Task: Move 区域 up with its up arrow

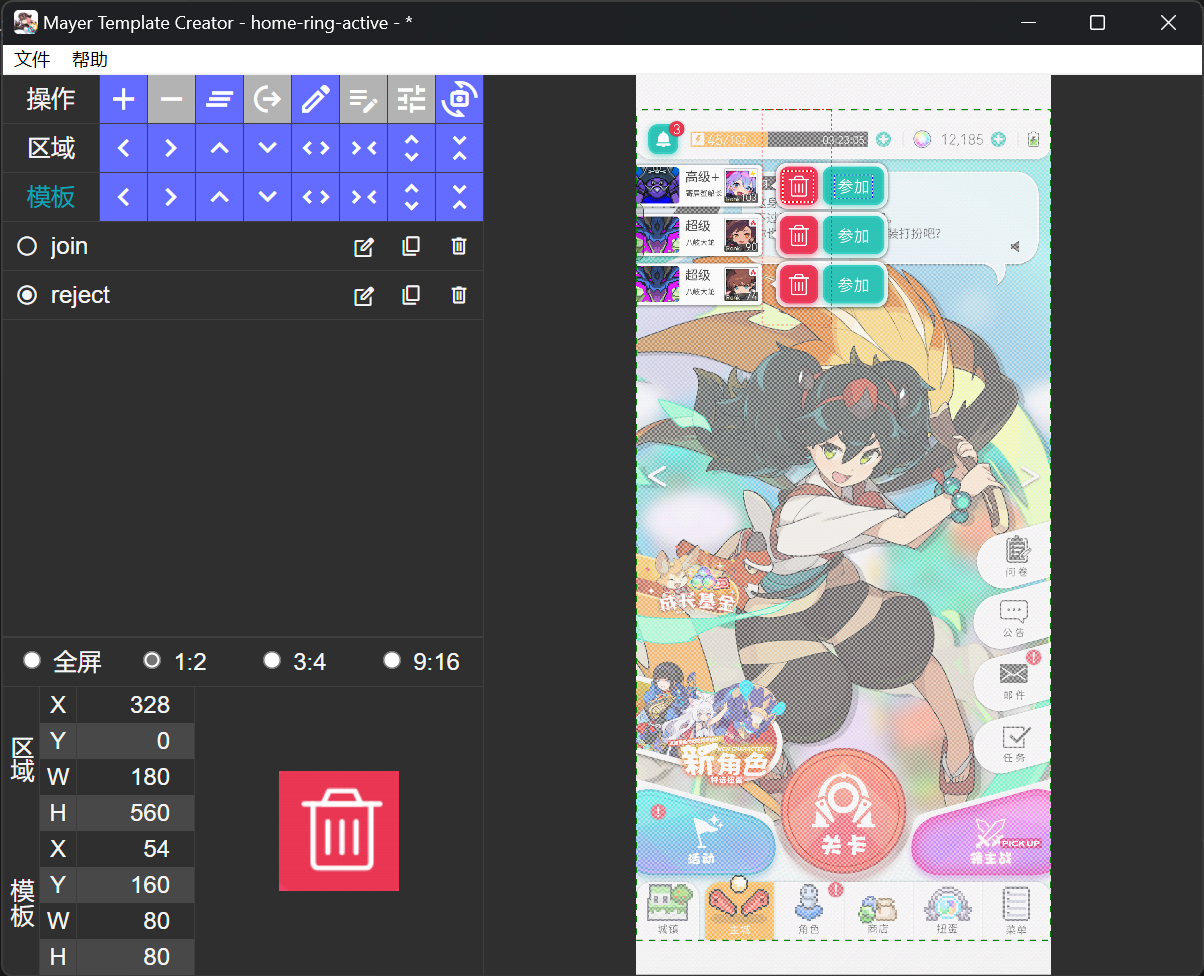Action: click(x=220, y=148)
